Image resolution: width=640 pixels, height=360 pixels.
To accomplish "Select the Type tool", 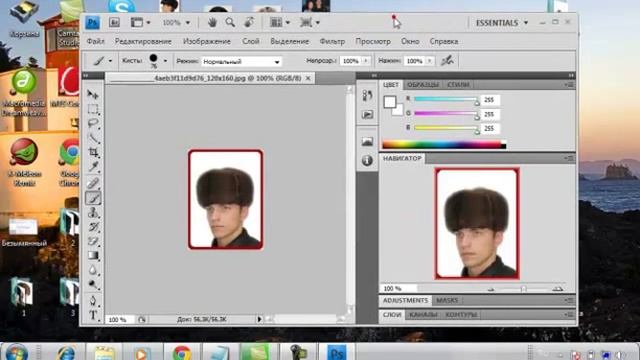I will pos(93,315).
